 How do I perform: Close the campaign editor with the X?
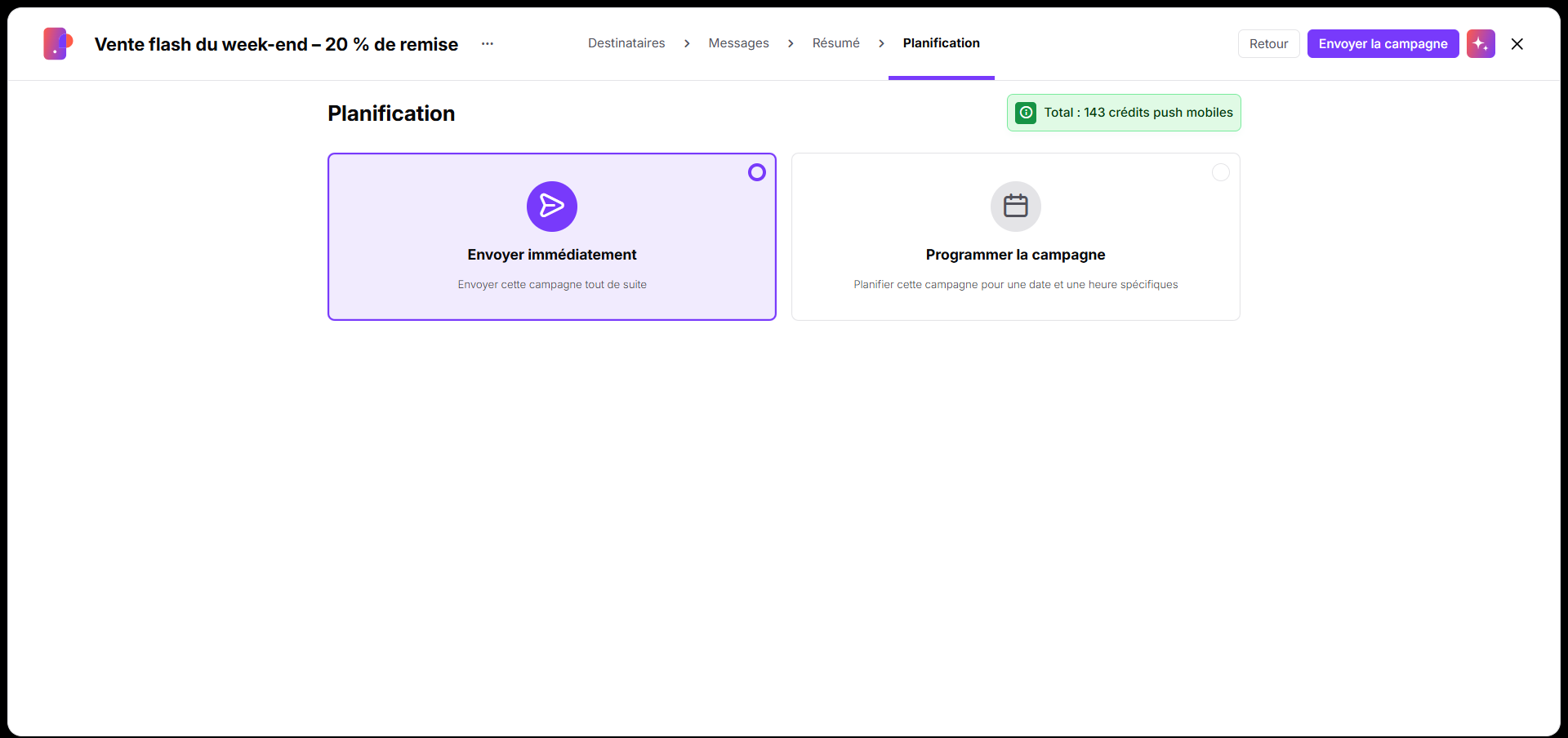pos(1517,44)
